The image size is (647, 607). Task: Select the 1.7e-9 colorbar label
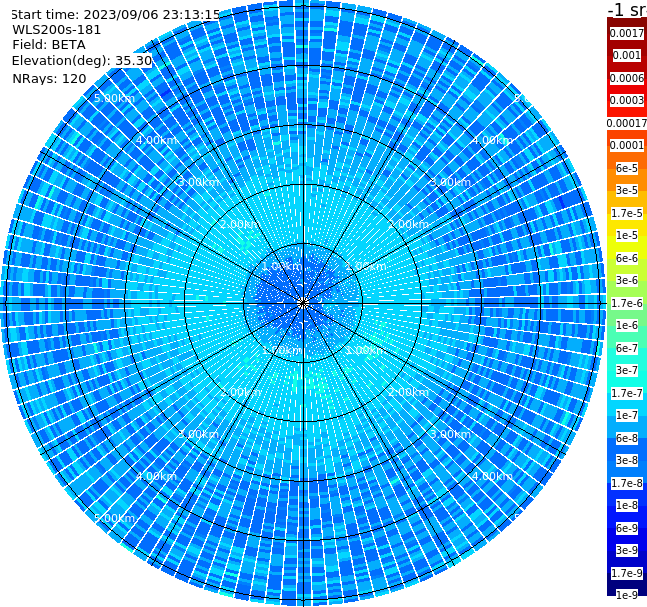tap(627, 573)
